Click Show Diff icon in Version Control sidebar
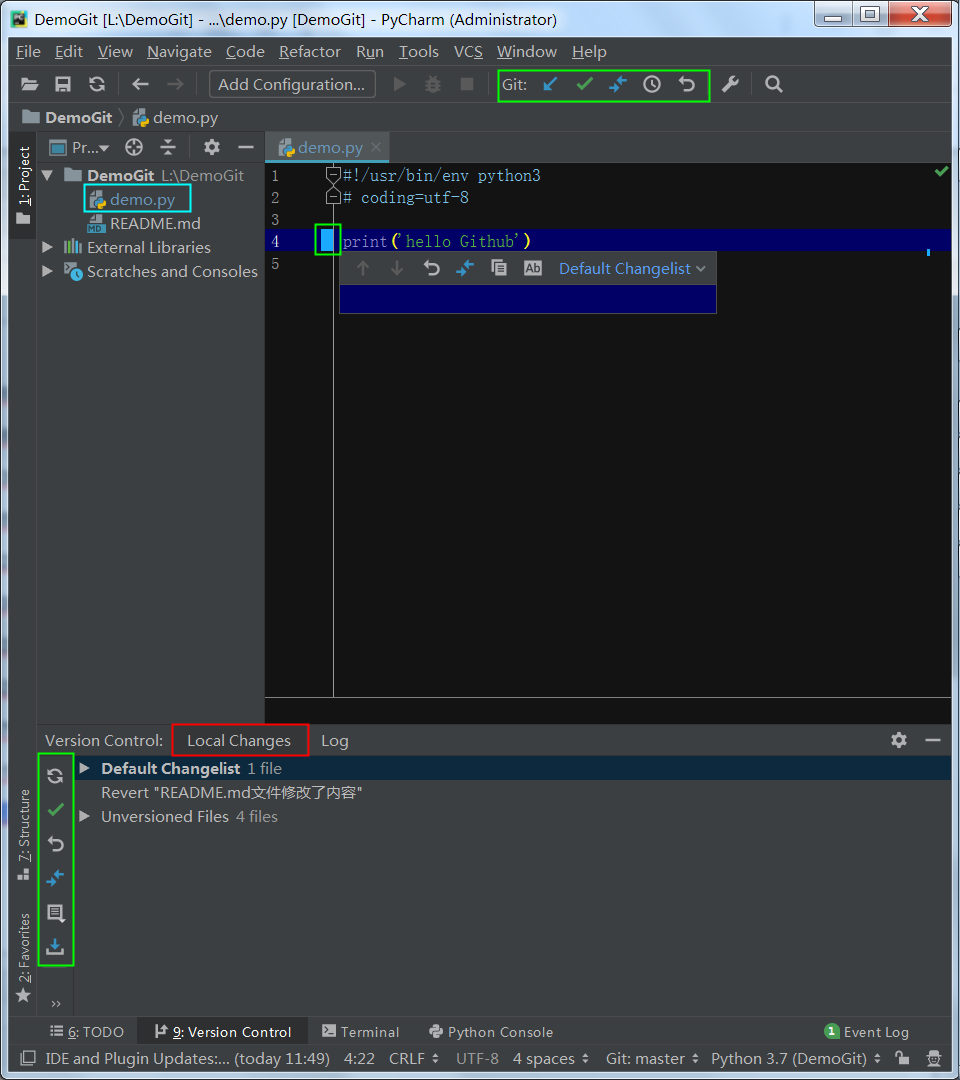Image resolution: width=960 pixels, height=1080 pixels. [x=56, y=878]
